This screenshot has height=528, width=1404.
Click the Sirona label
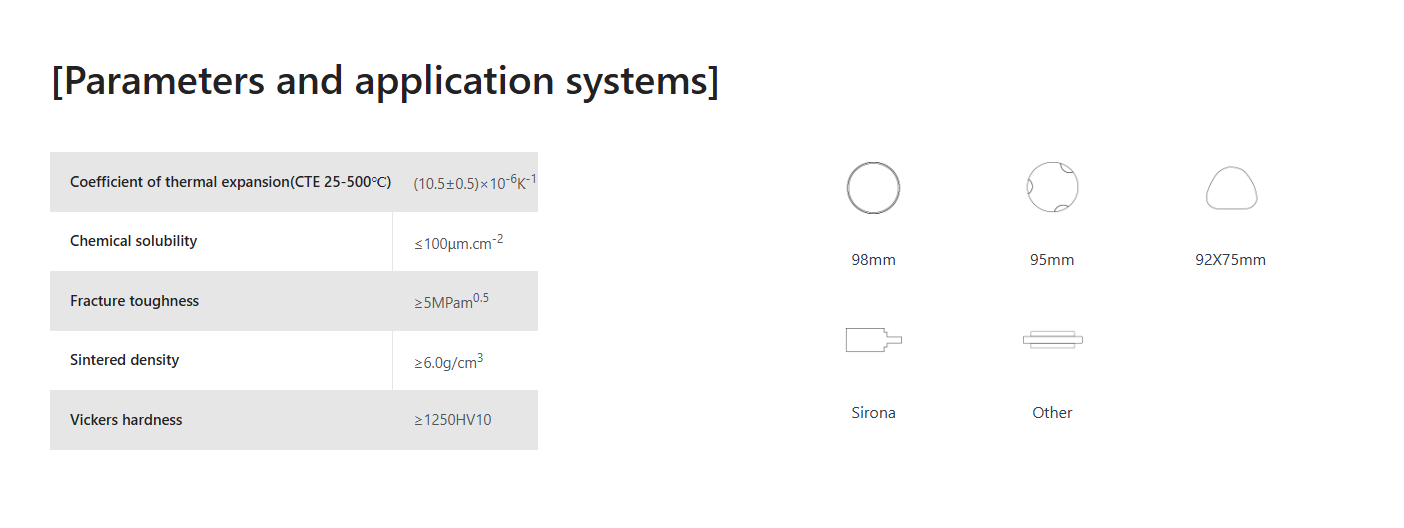click(873, 412)
